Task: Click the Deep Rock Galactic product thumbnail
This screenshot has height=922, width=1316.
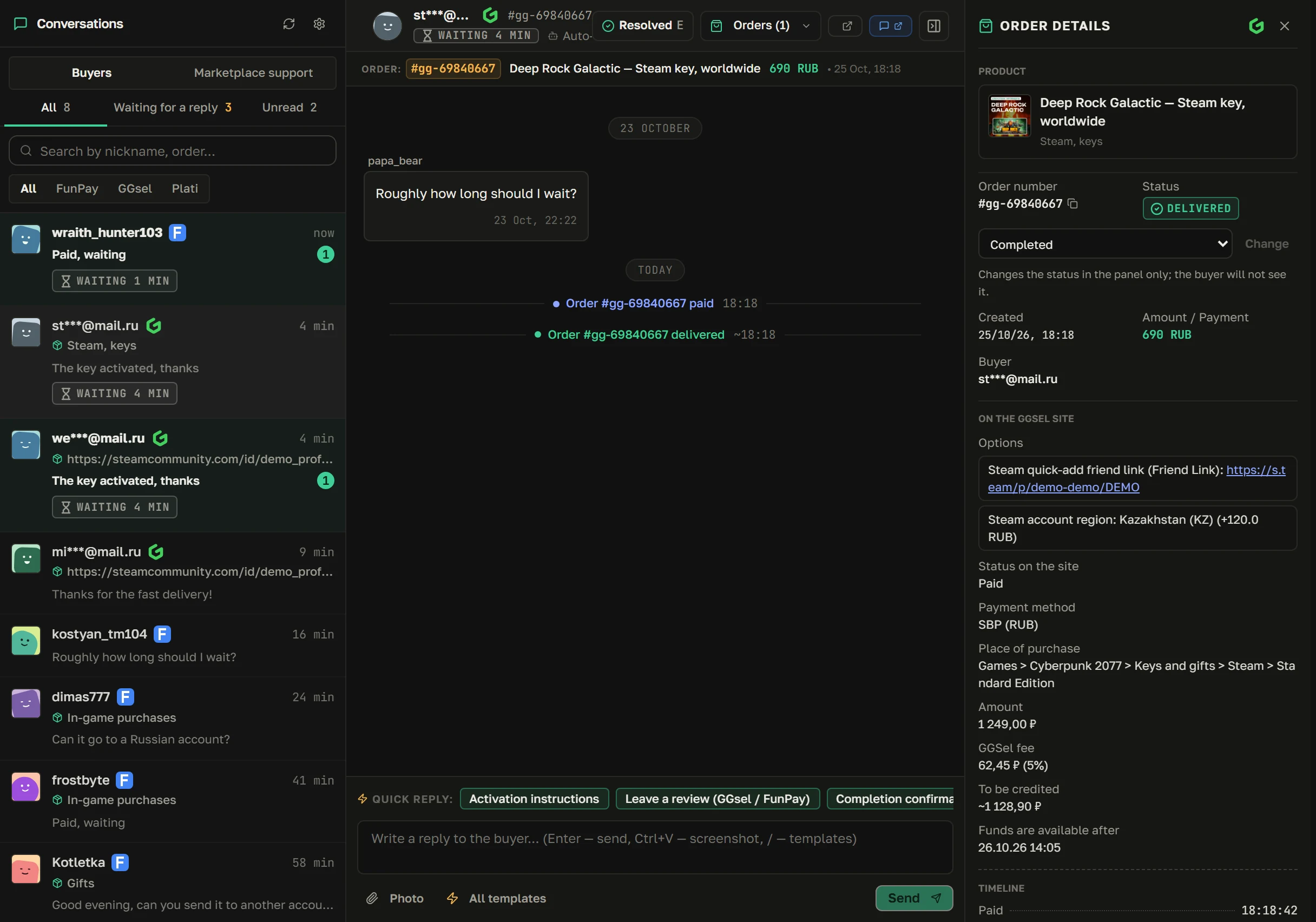Action: coord(1009,116)
